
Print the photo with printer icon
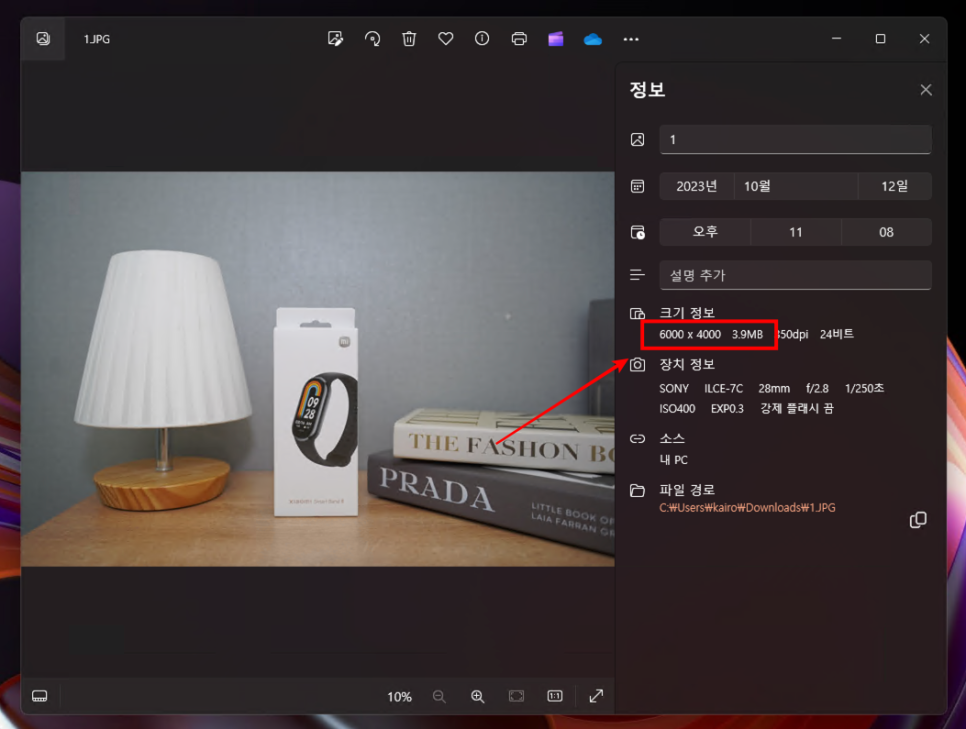pyautogui.click(x=519, y=39)
